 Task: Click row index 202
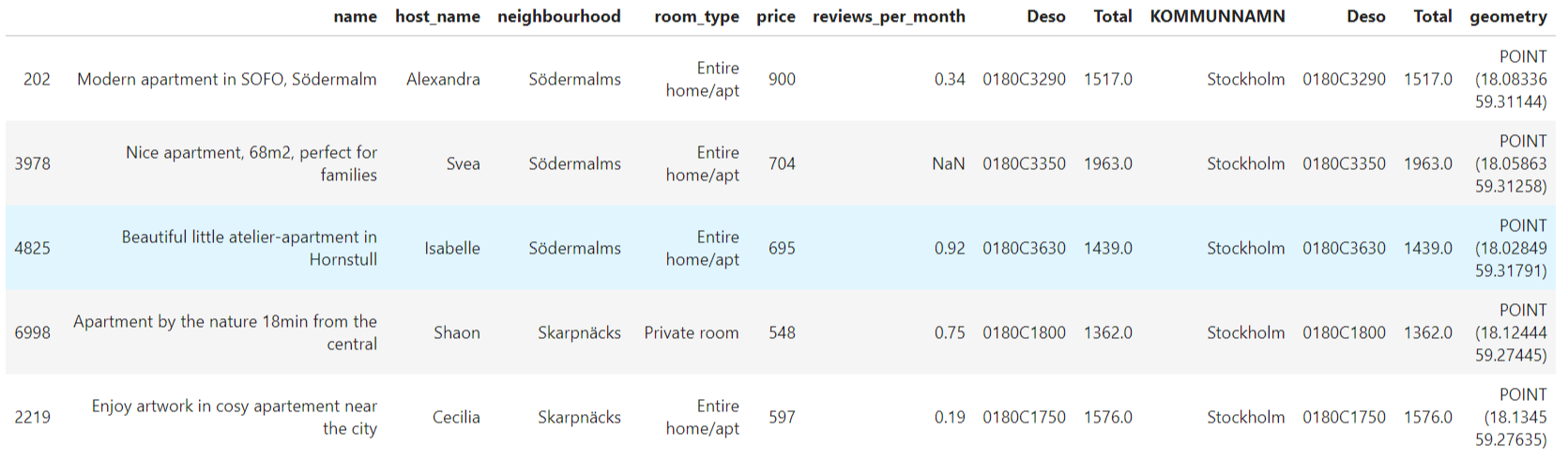tap(37, 79)
